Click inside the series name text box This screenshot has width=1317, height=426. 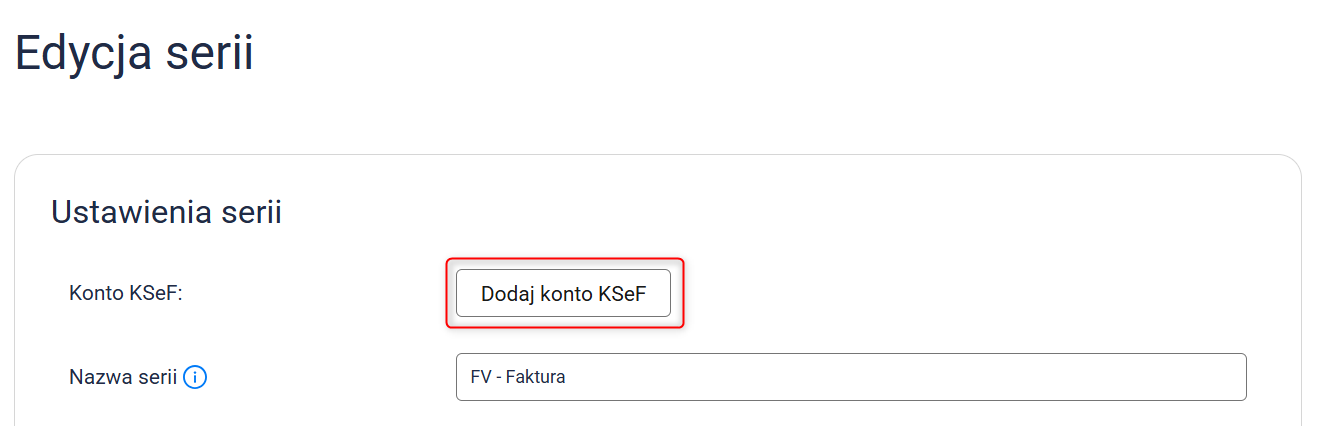click(850, 377)
